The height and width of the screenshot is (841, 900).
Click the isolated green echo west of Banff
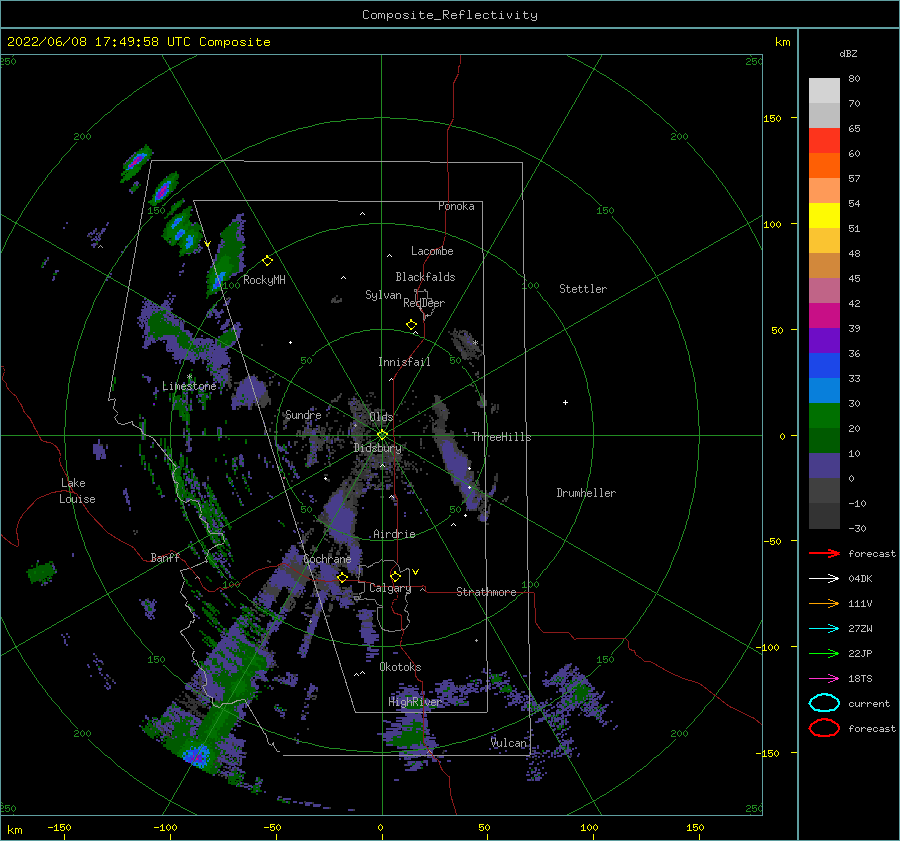(41, 572)
